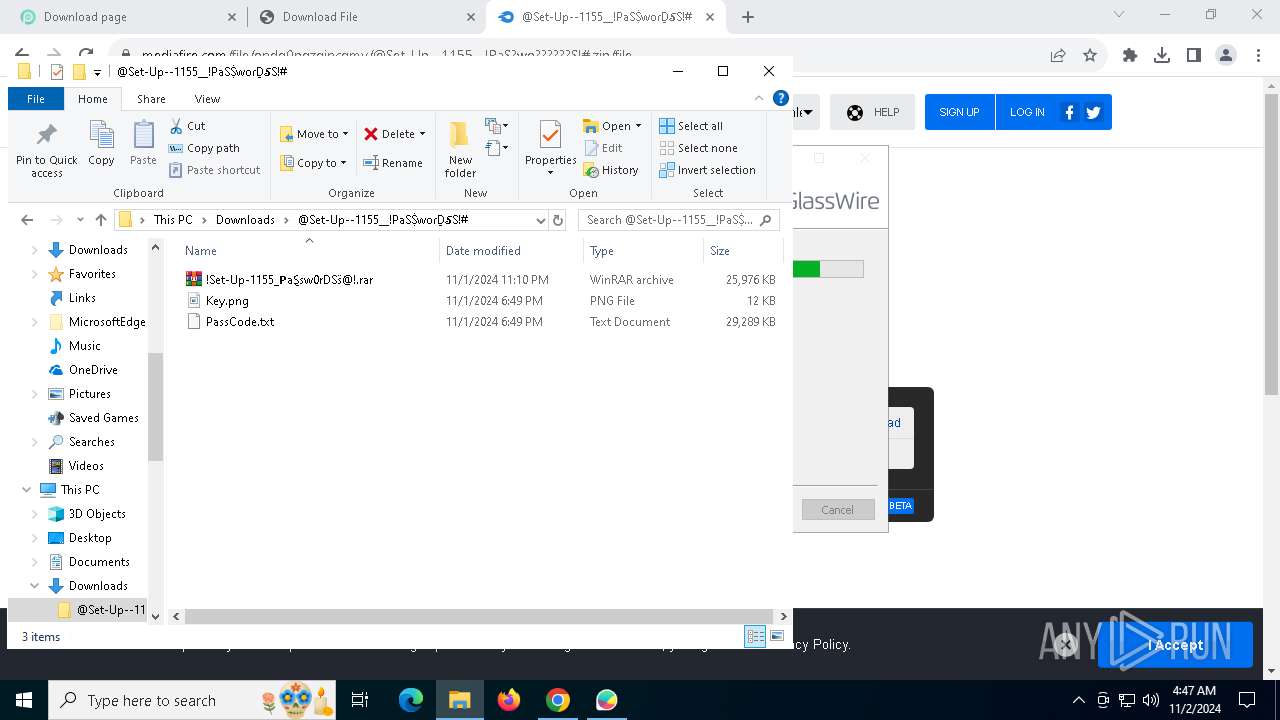Switch to details view layout icon
The height and width of the screenshot is (720, 1280).
coord(755,636)
